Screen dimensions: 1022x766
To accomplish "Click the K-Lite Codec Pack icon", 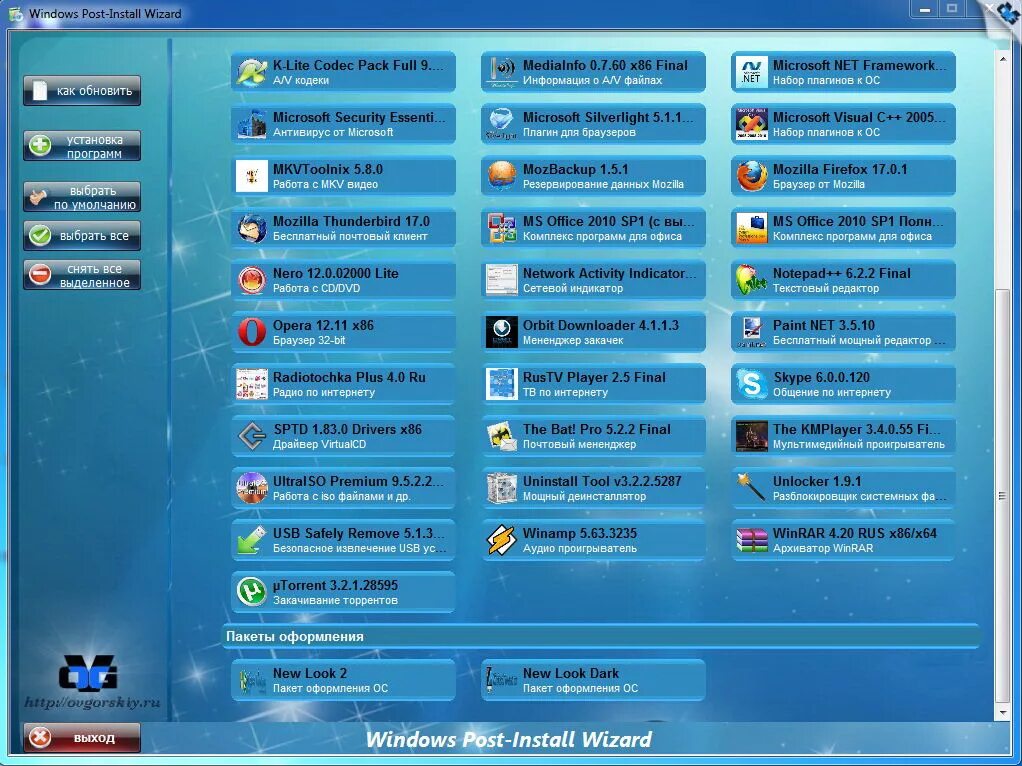I will coord(252,72).
